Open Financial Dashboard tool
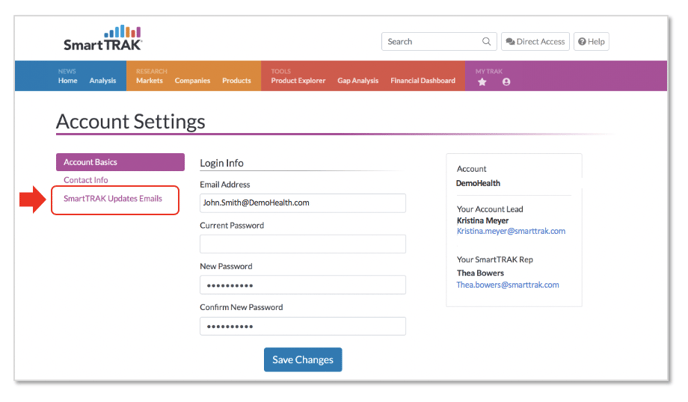This screenshot has width=688, height=402. tap(423, 81)
